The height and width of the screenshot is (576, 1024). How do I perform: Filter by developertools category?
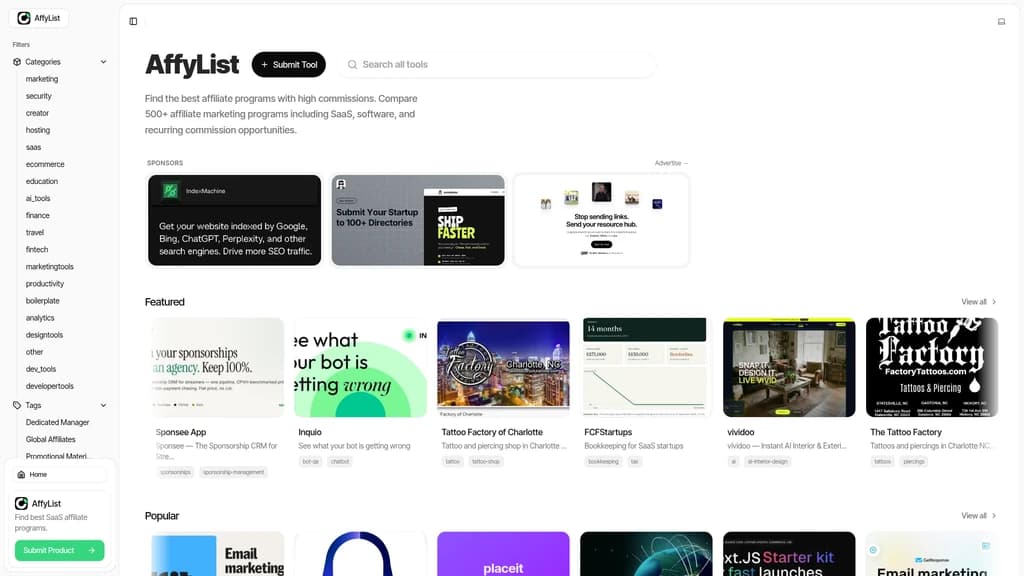click(50, 386)
